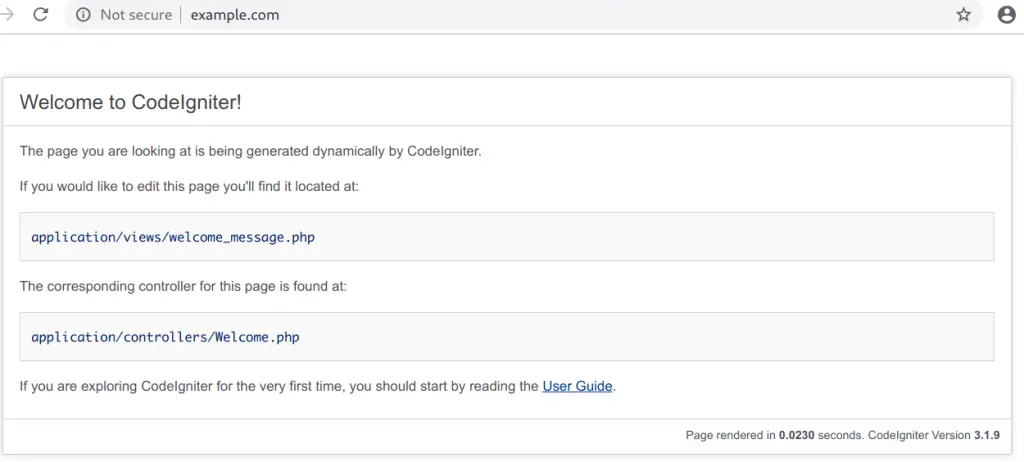Select the application/controllers/Welcome.php path

[x=165, y=337]
